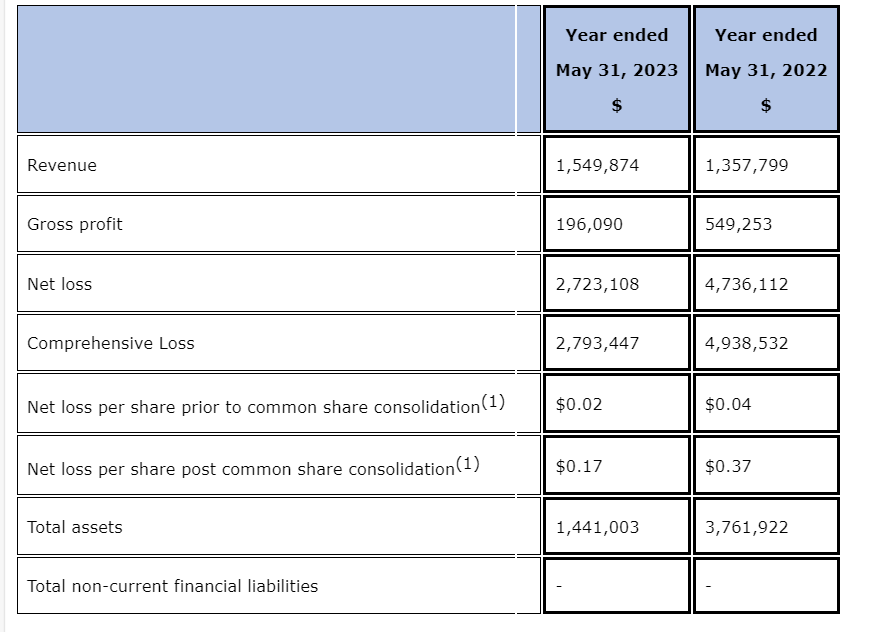
Task: Select 'Total non-current financial liabilities' row label
Action: tap(173, 586)
